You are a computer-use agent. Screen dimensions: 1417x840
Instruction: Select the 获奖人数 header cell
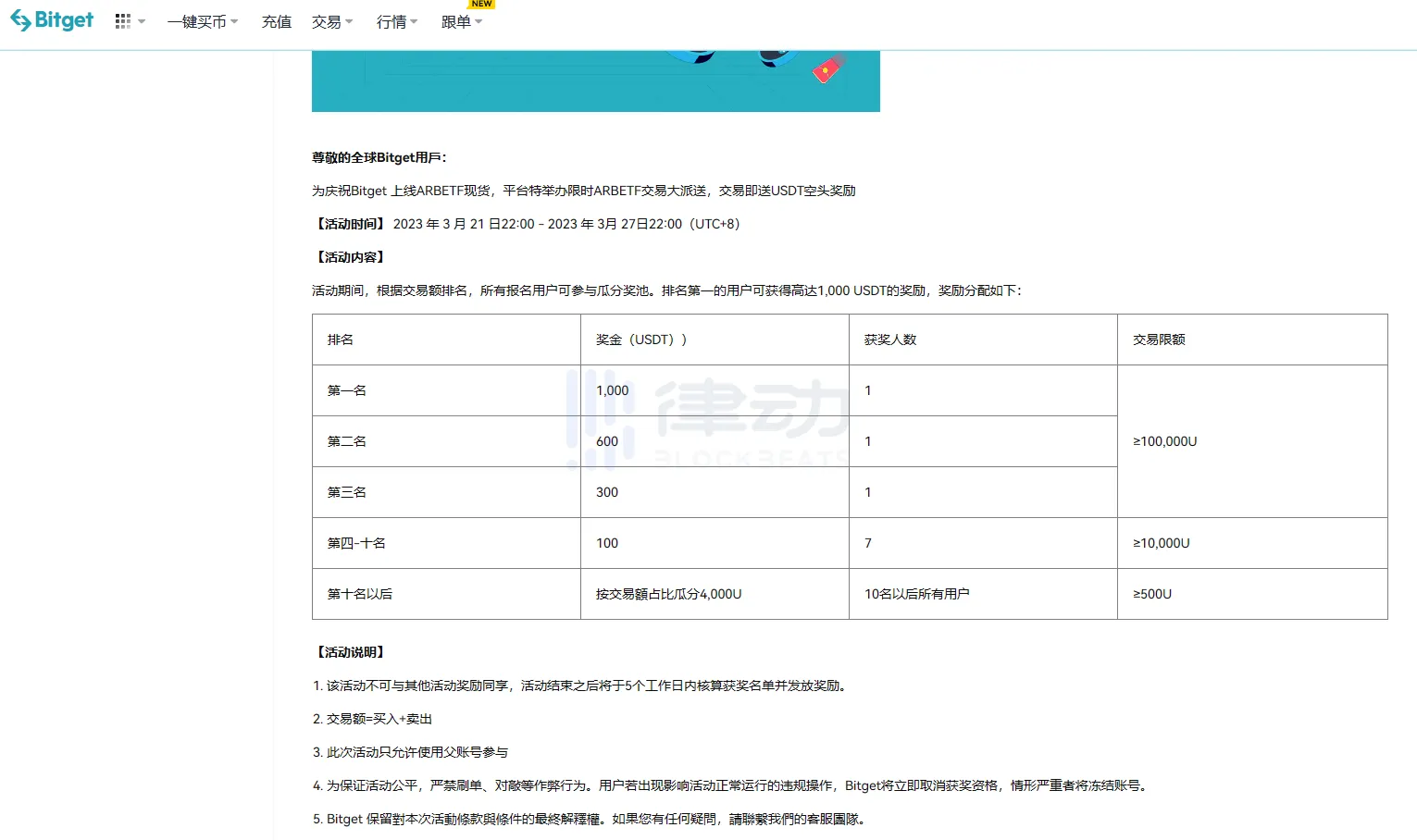[889, 340]
